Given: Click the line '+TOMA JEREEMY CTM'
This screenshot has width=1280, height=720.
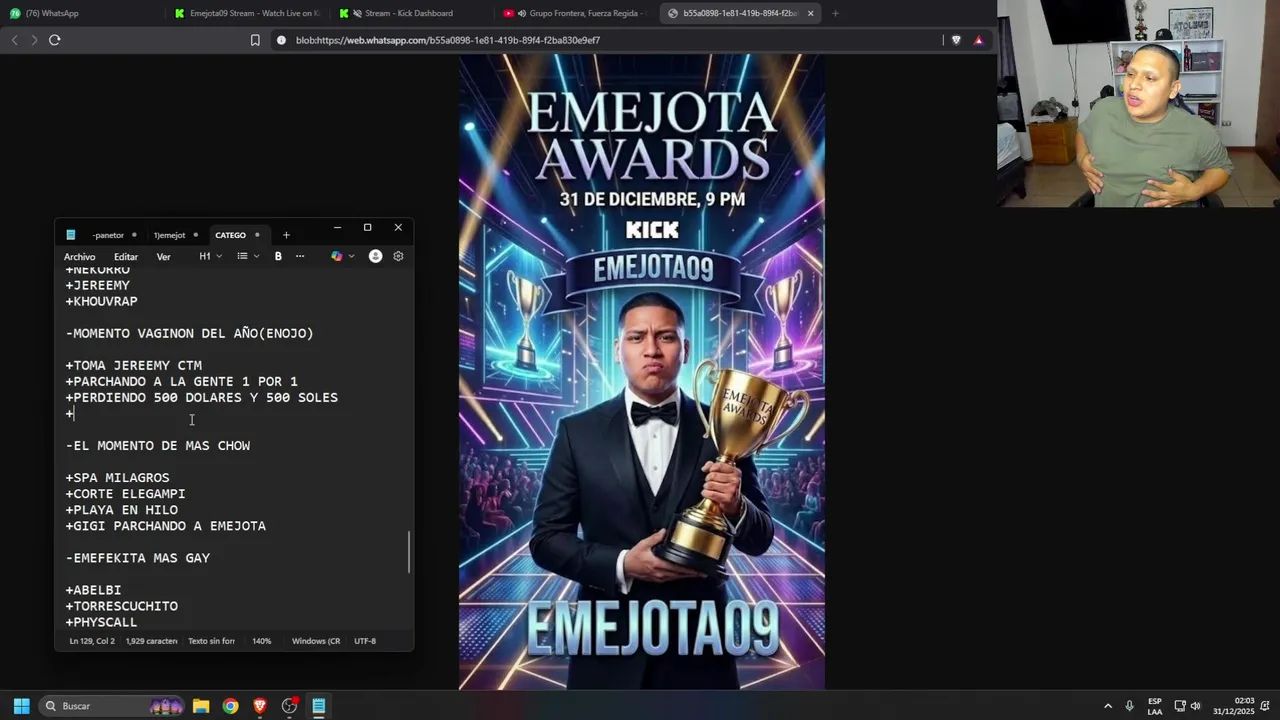Looking at the screenshot, I should (x=134, y=366).
